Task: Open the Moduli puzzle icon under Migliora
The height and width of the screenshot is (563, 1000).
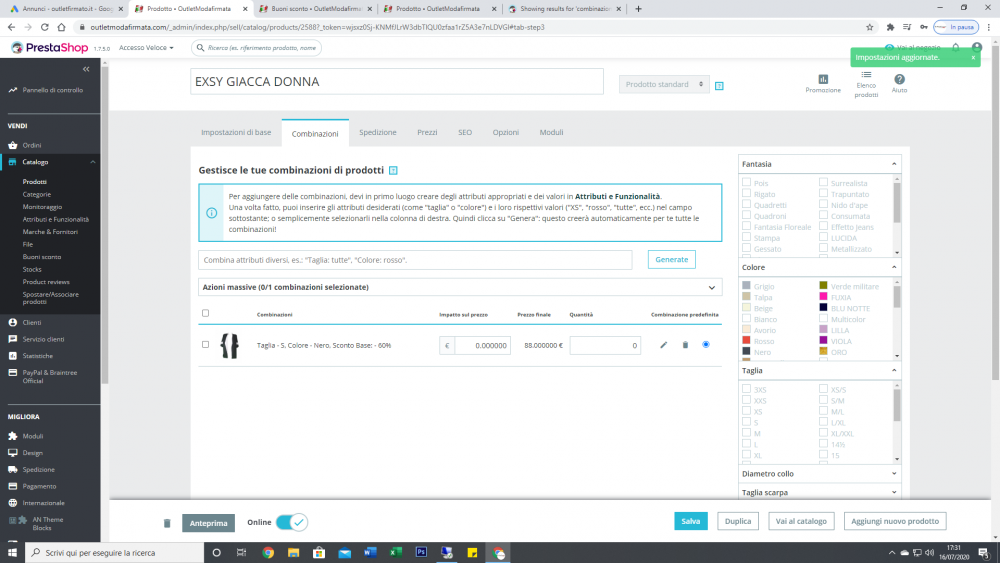Action: point(13,436)
